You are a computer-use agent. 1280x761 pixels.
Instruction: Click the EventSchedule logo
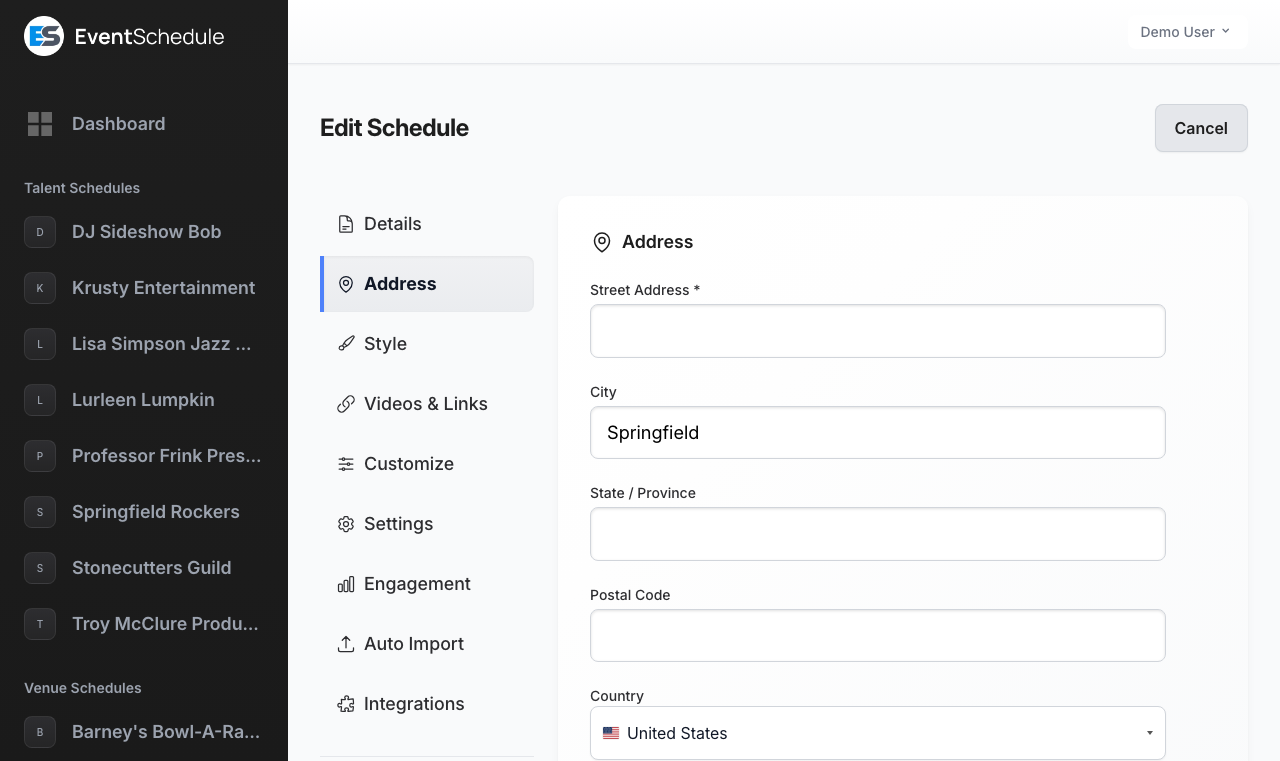pos(123,36)
